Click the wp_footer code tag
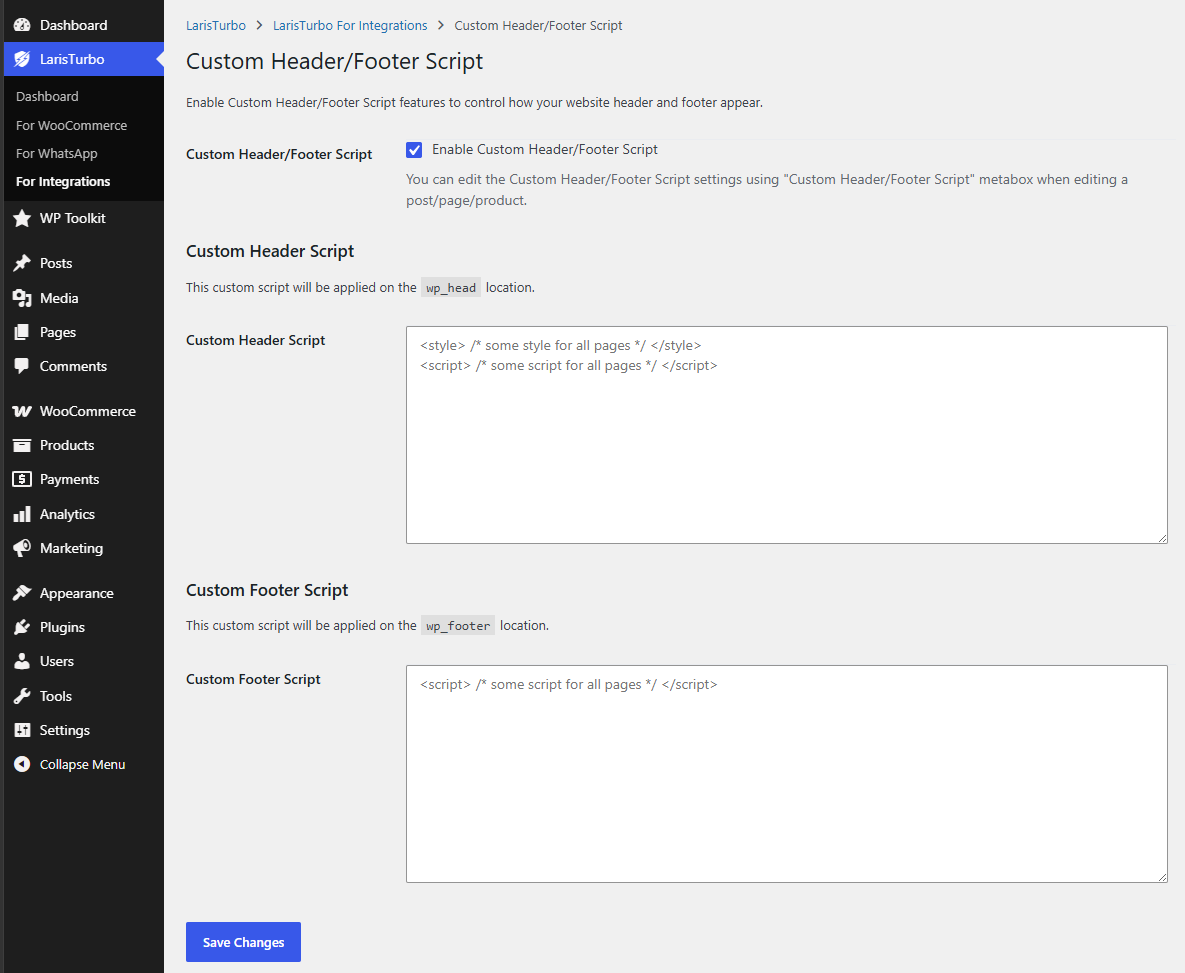This screenshot has width=1185, height=973. [x=458, y=625]
